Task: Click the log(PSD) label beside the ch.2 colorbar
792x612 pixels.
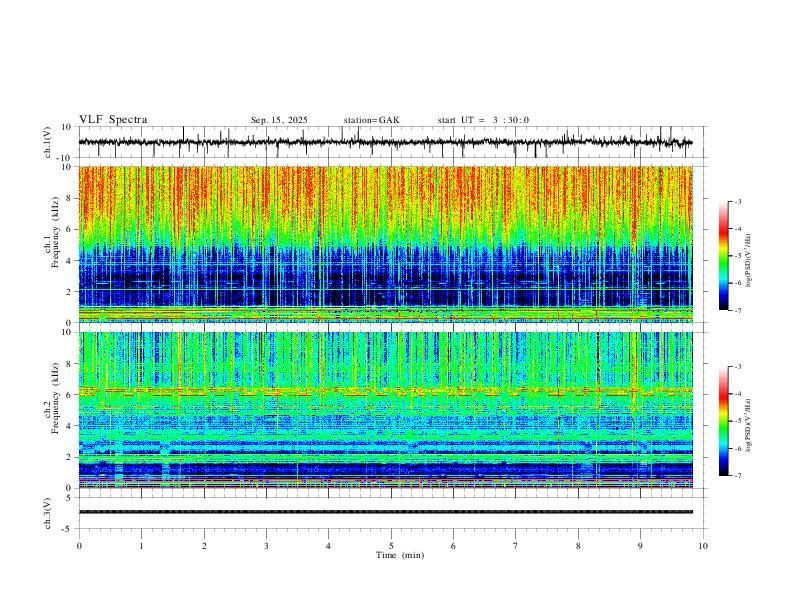Action: [x=749, y=425]
